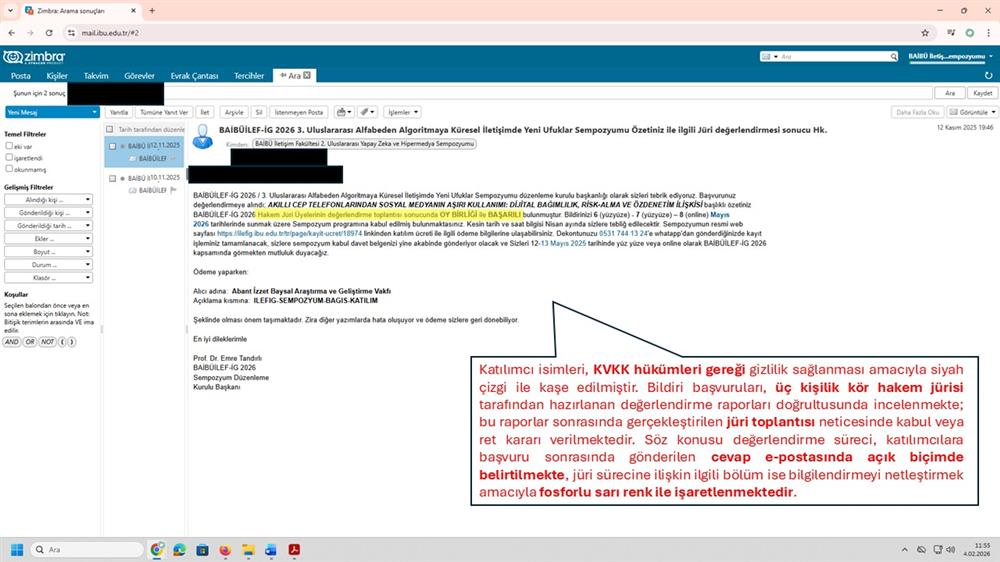Tick the 'işaretlendi' filter checkbox
This screenshot has width=1000, height=562.
[9, 157]
